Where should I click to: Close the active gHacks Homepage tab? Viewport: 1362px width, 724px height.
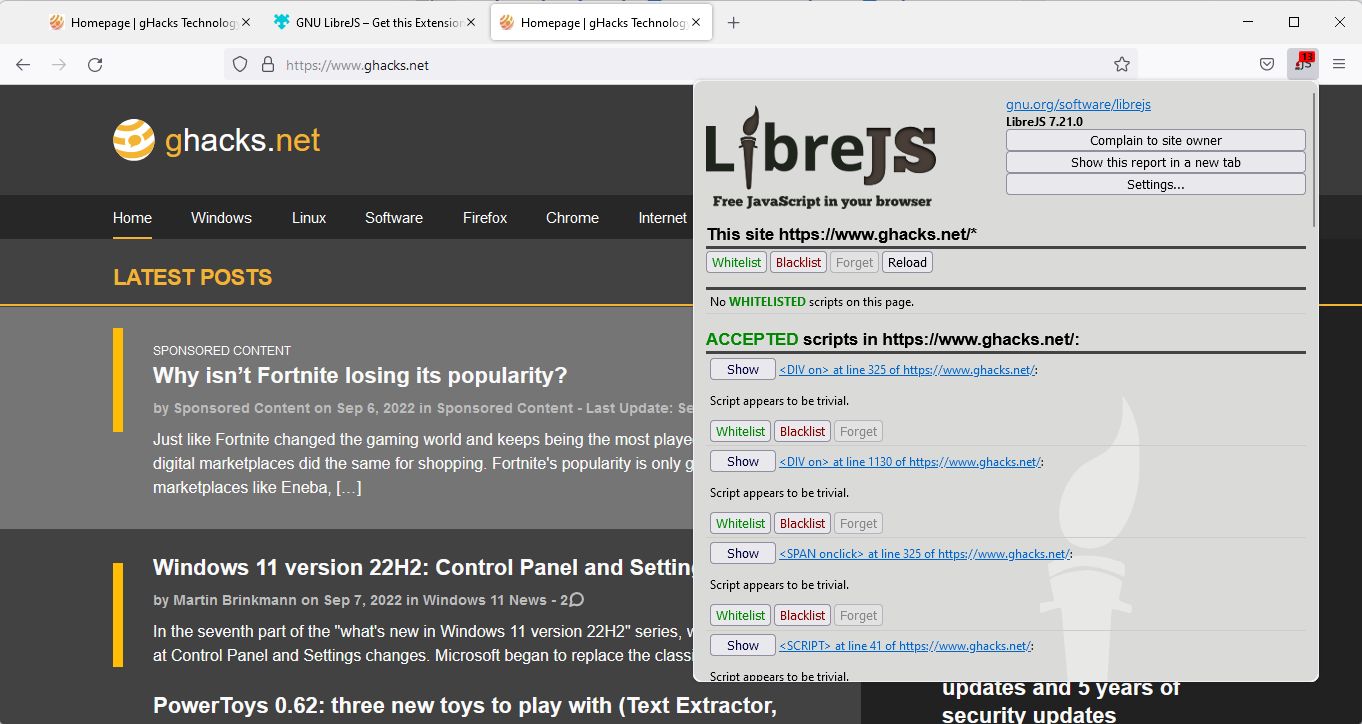tap(696, 22)
